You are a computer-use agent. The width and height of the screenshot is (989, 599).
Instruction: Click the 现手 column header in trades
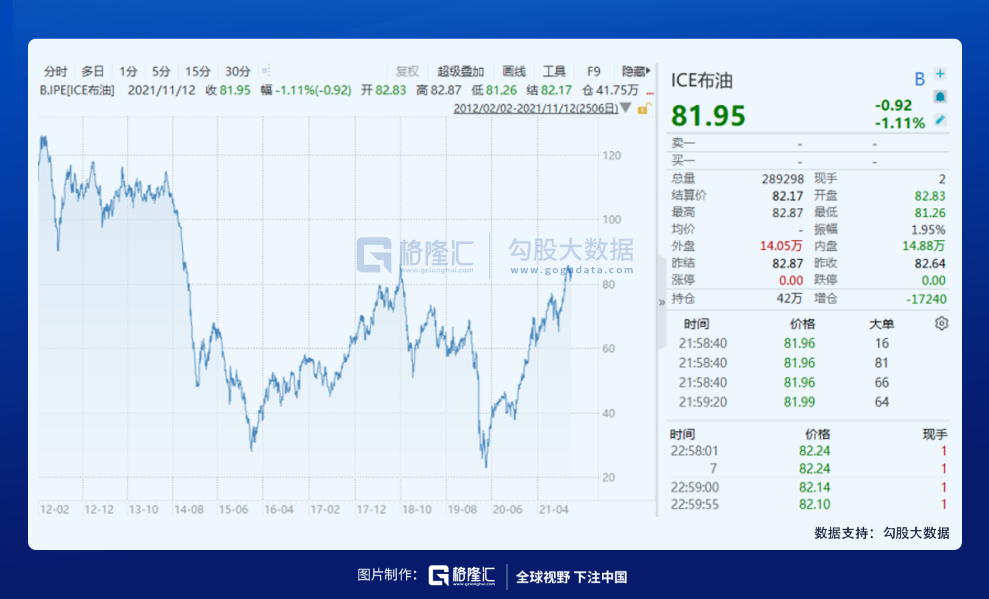click(x=935, y=434)
